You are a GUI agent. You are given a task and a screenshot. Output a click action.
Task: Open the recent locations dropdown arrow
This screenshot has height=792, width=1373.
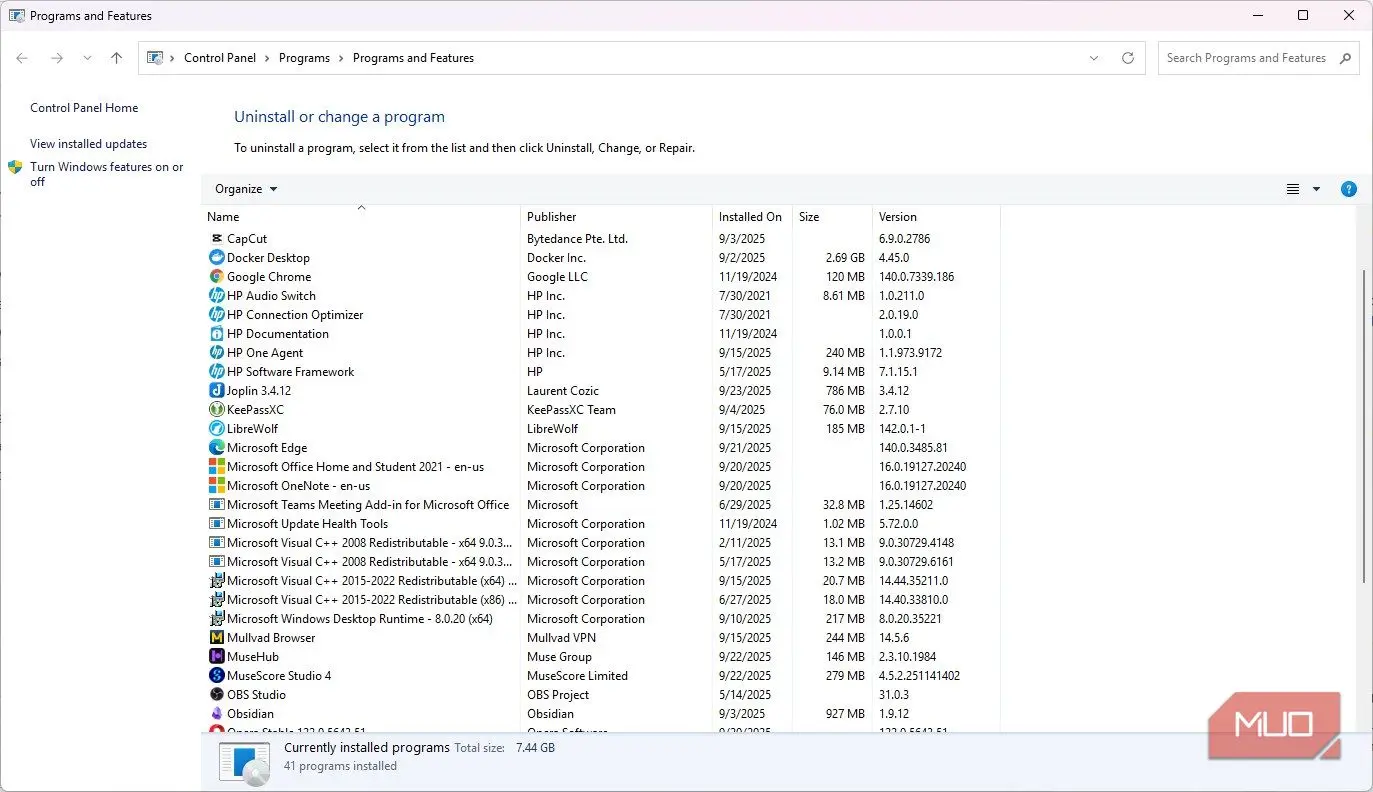click(x=87, y=58)
